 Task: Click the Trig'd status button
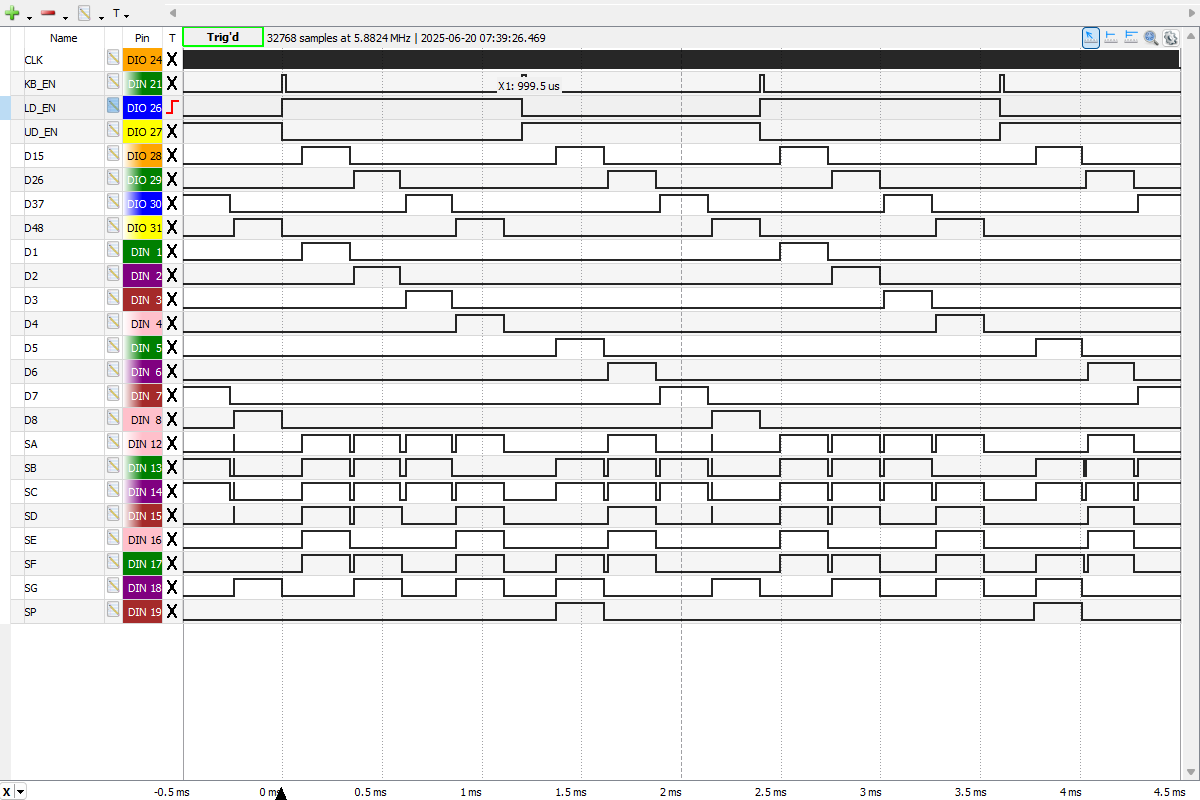click(x=223, y=37)
